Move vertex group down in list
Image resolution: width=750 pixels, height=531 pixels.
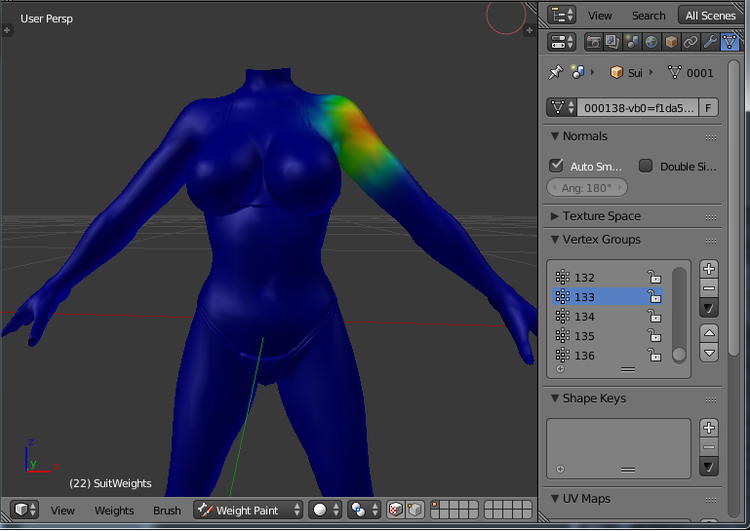(x=709, y=353)
